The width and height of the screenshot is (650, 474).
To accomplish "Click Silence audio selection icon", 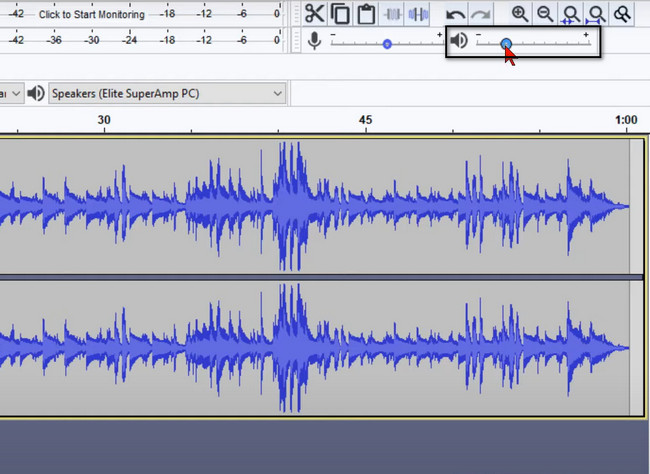I will tap(418, 15).
